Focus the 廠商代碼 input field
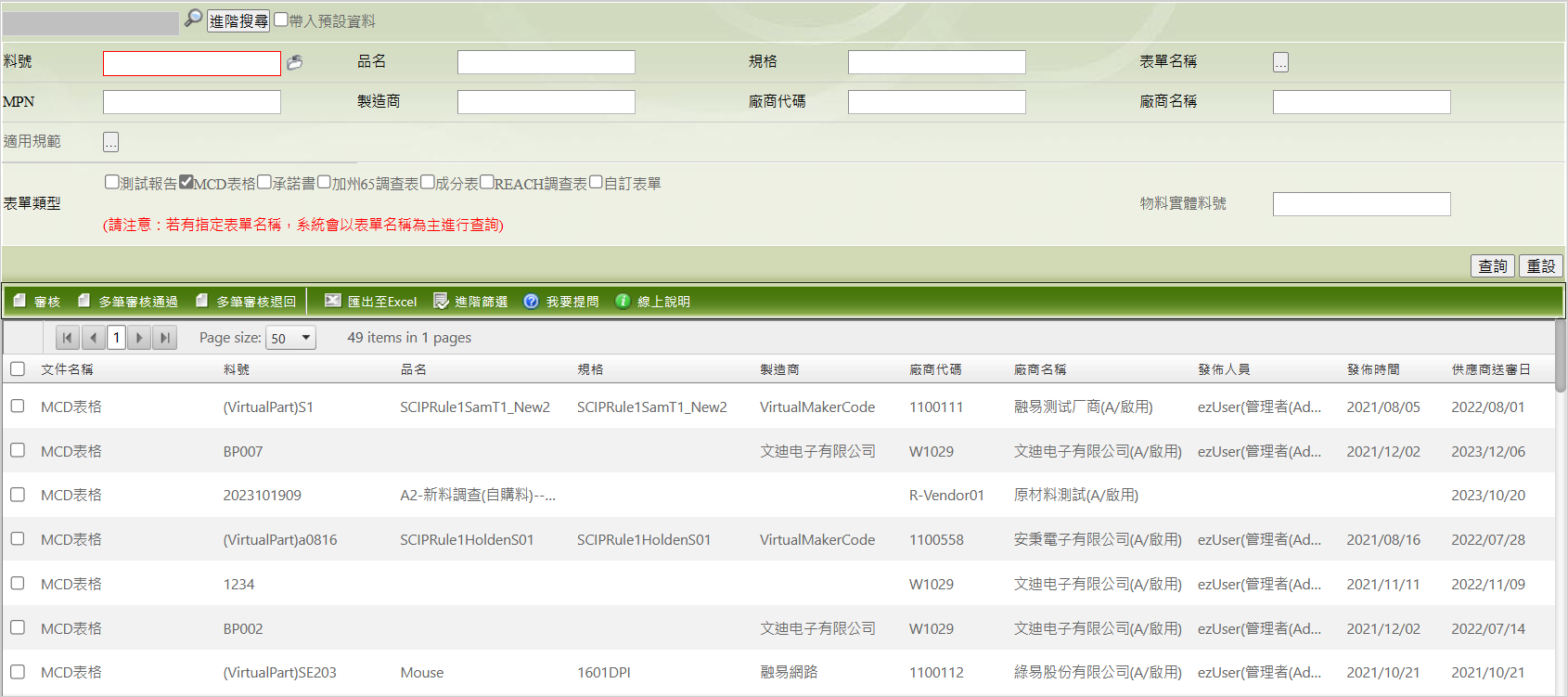Viewport: 1568px width, 697px height. click(x=937, y=102)
